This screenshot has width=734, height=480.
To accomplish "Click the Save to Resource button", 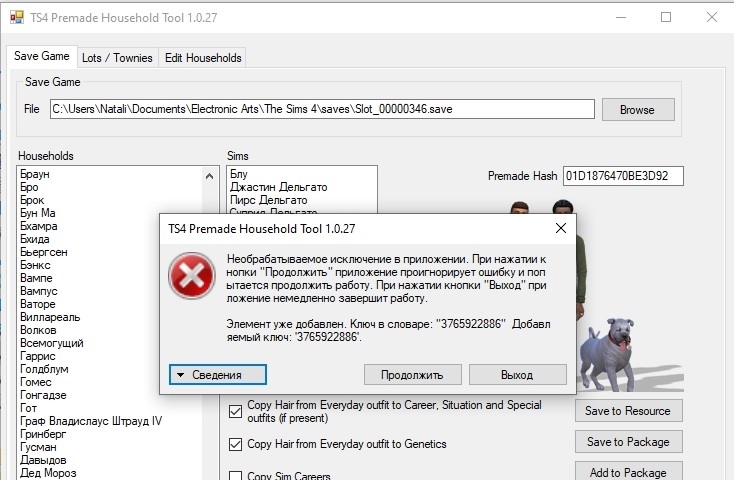I will [629, 411].
